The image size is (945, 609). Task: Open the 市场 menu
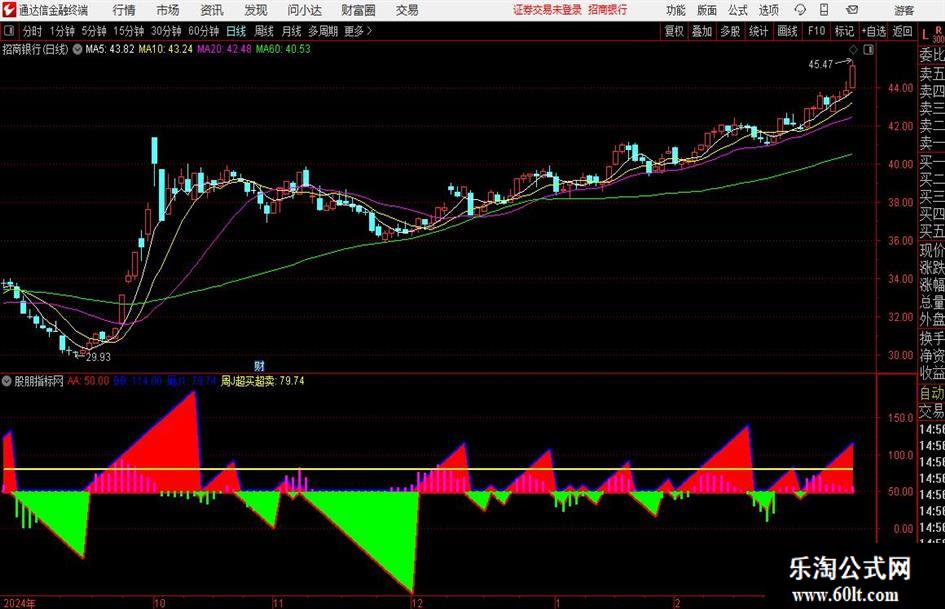click(168, 10)
